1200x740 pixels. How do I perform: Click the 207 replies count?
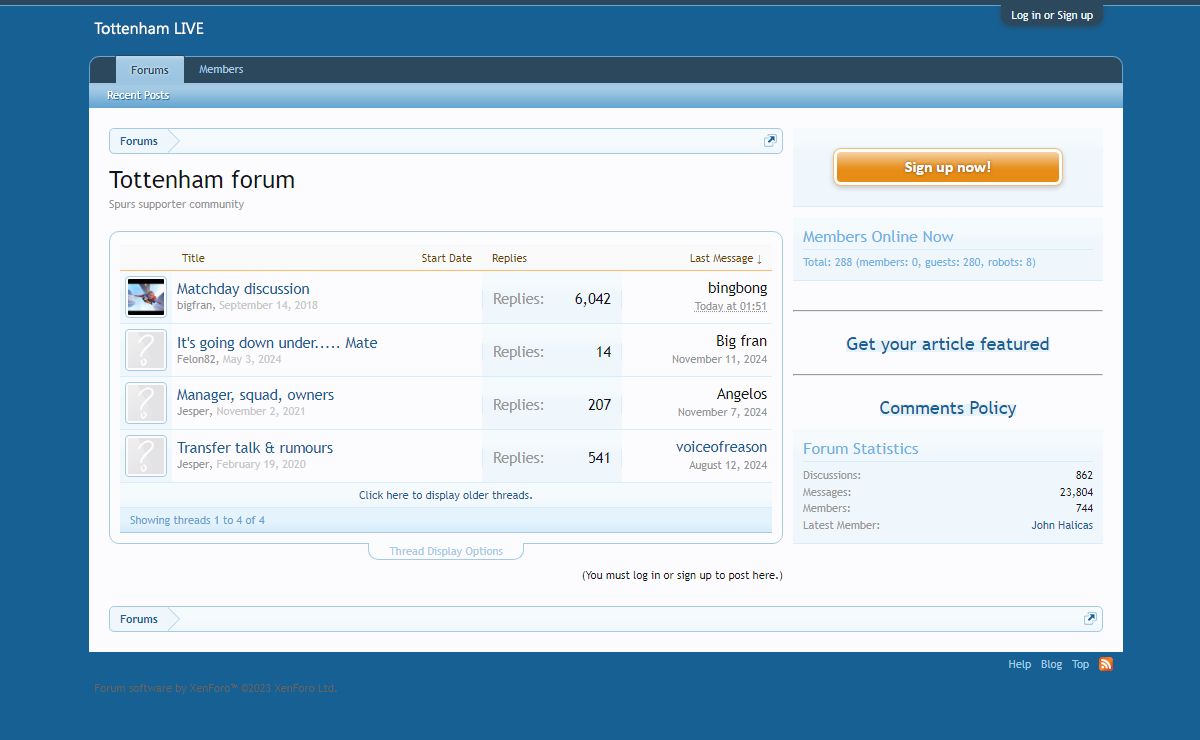[599, 405]
